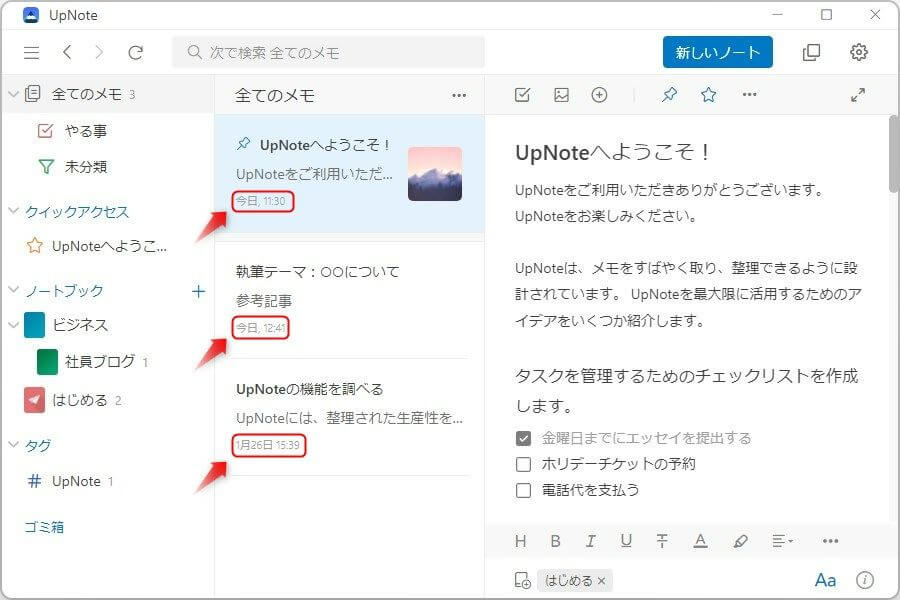Apply heading format with H icon

(521, 541)
